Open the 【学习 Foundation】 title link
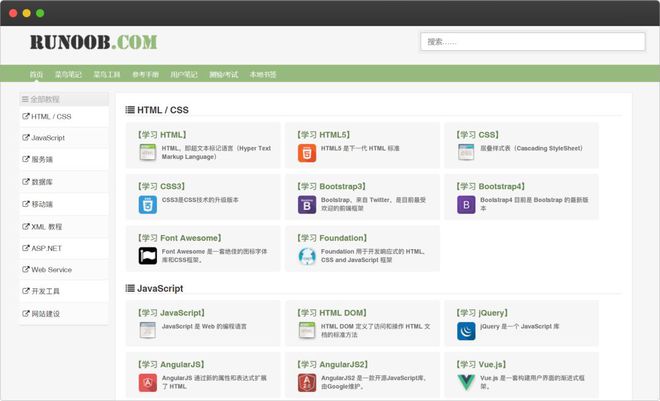Image resolution: width=660 pixels, height=401 pixels. [x=332, y=238]
